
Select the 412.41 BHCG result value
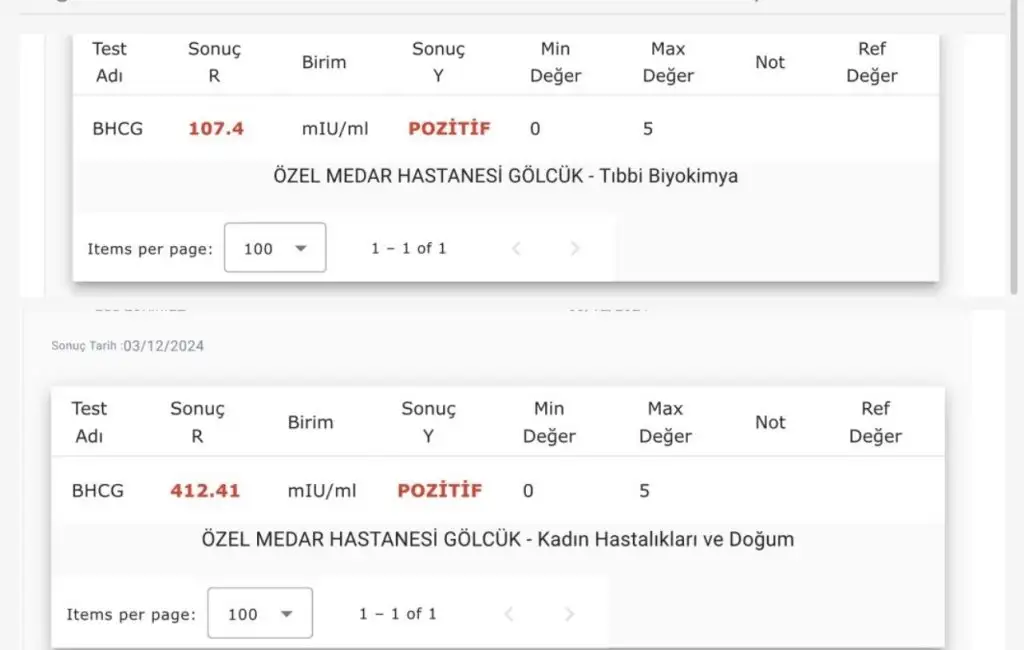point(205,491)
